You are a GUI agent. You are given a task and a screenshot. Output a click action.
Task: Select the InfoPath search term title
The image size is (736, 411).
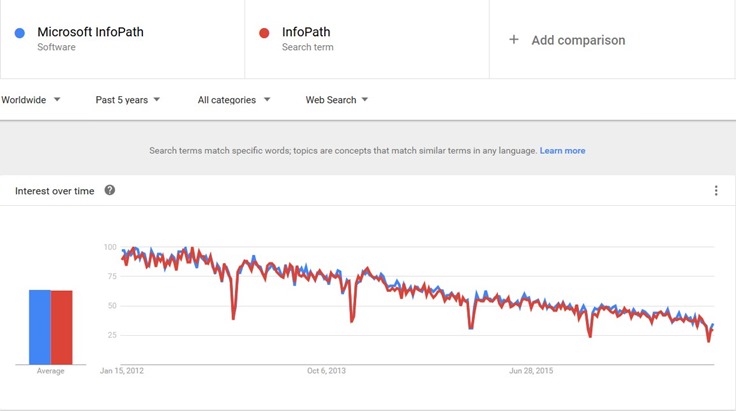point(306,32)
